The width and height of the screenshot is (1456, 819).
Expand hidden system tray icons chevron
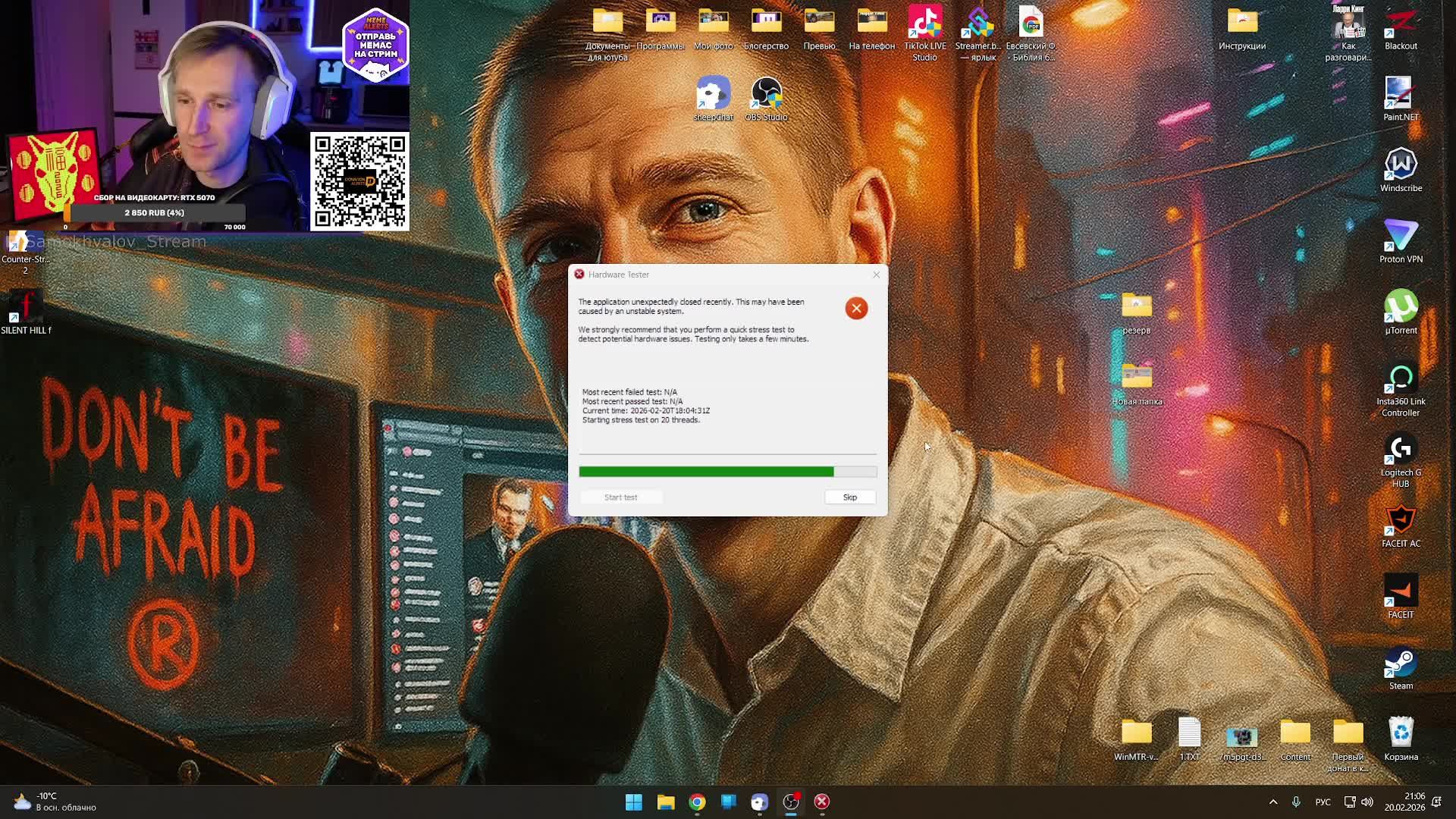pyautogui.click(x=1273, y=802)
